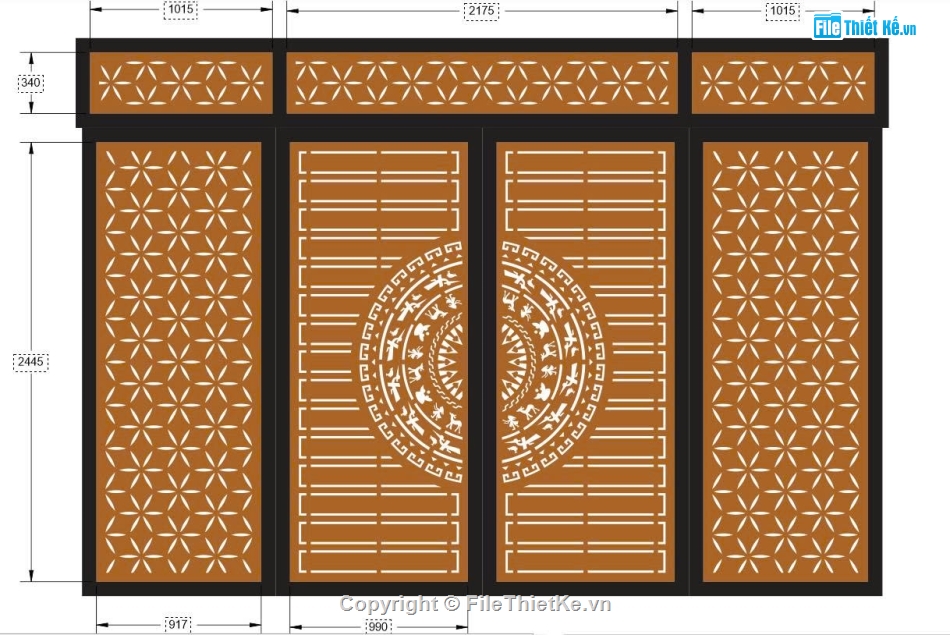The image size is (950, 635).
Task: Pick the 917 width dimension label
Action: pos(178,625)
